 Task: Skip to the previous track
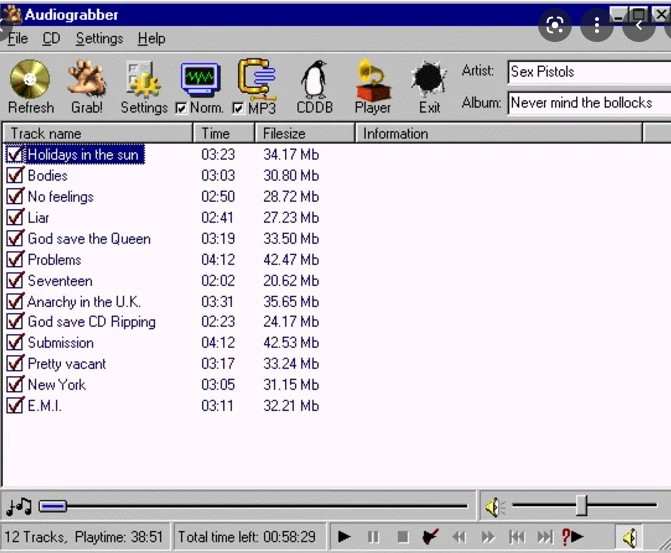(517, 536)
